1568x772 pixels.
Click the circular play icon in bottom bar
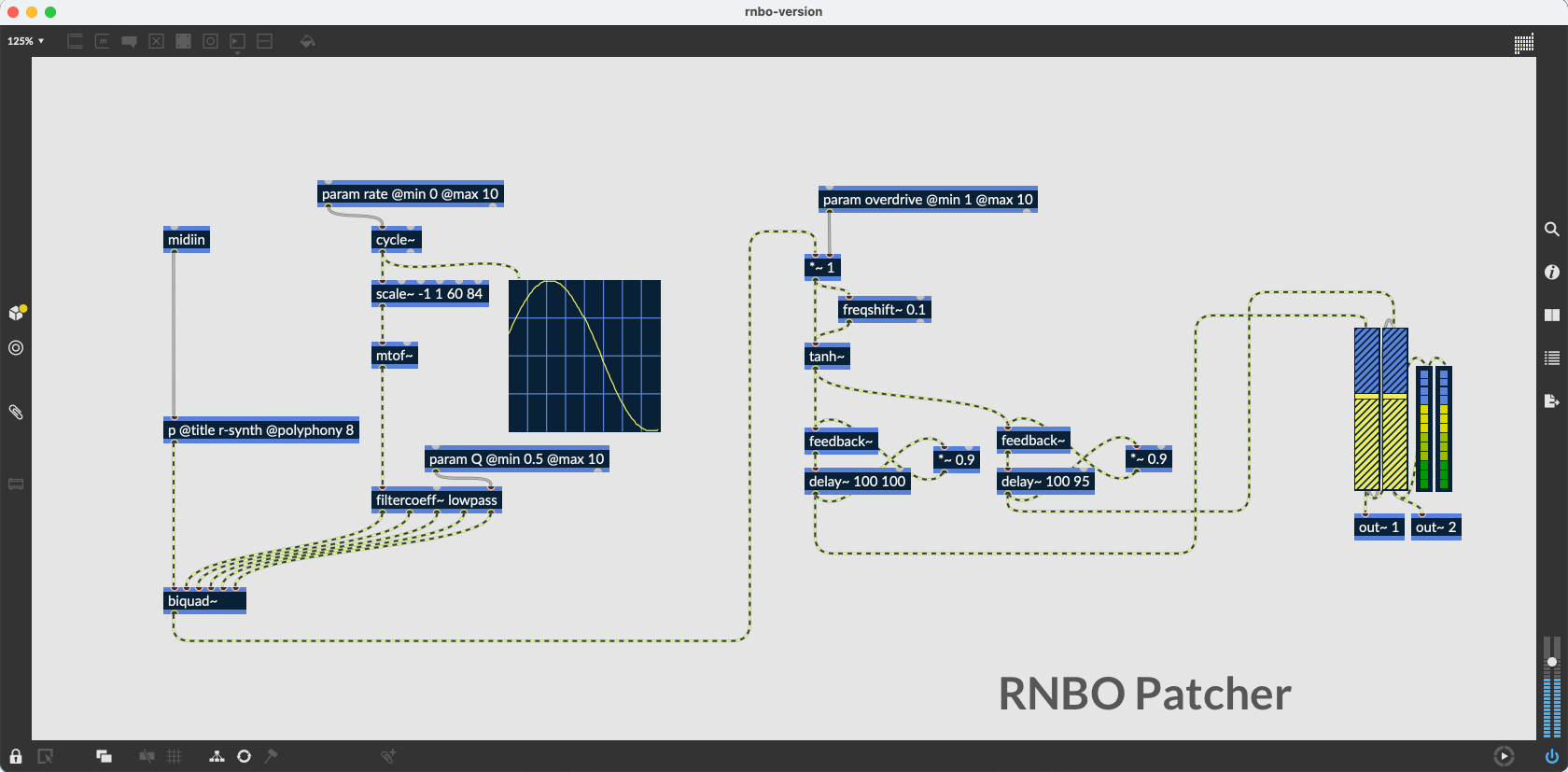1503,756
